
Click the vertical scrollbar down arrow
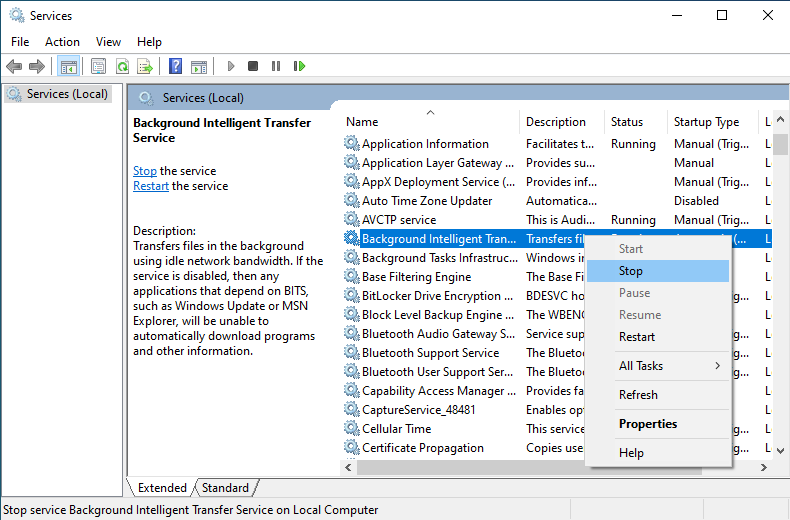coord(780,450)
